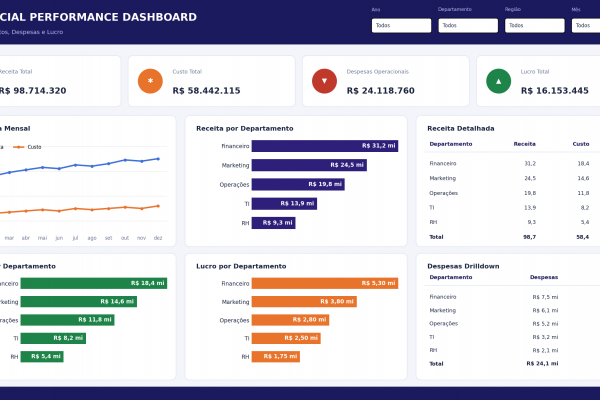Select the green bar R$ 5,4 mi
Viewport: 600px width, 400px height.
pyautogui.click(x=42, y=357)
